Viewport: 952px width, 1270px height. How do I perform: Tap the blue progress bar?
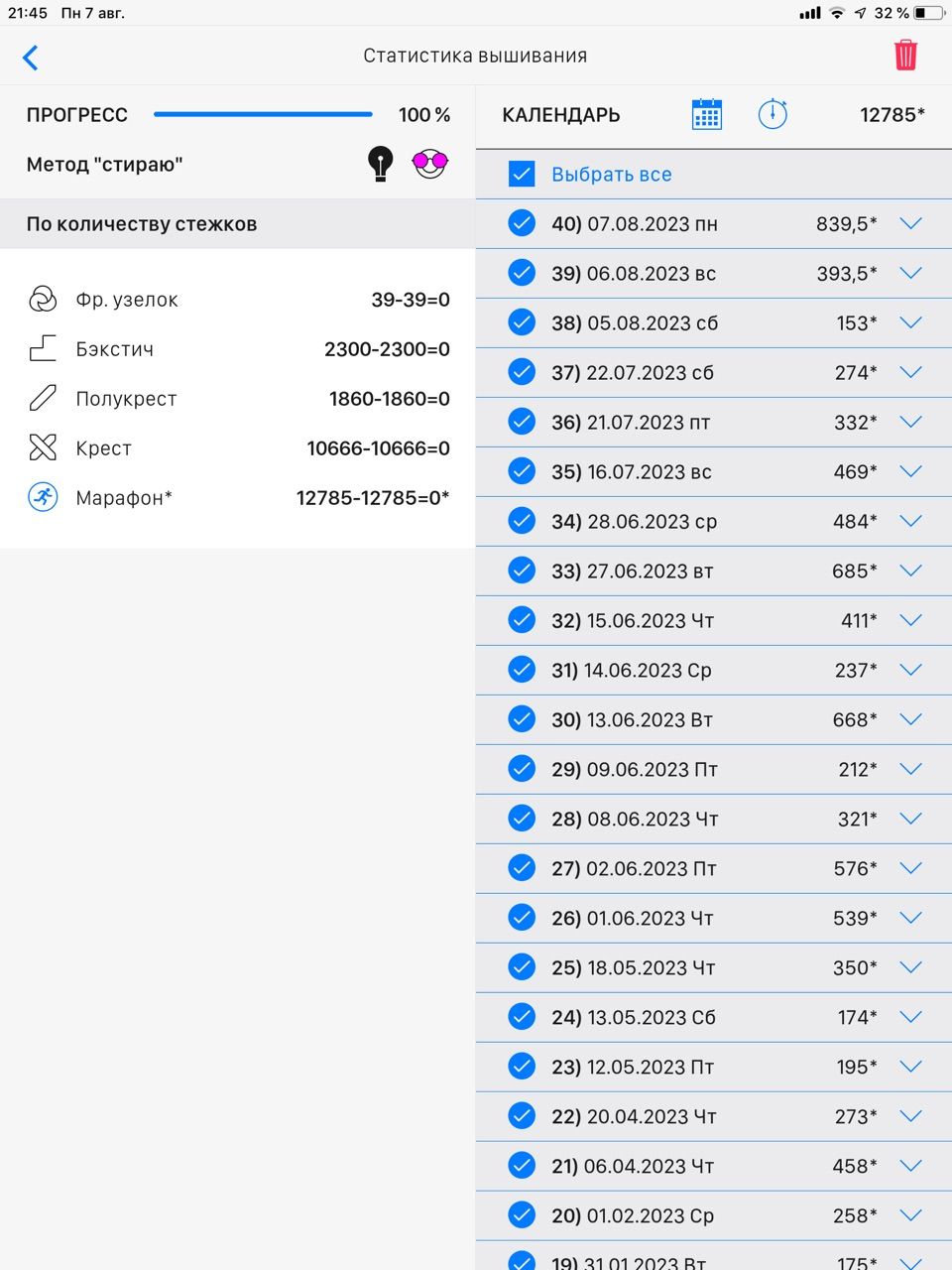point(263,115)
